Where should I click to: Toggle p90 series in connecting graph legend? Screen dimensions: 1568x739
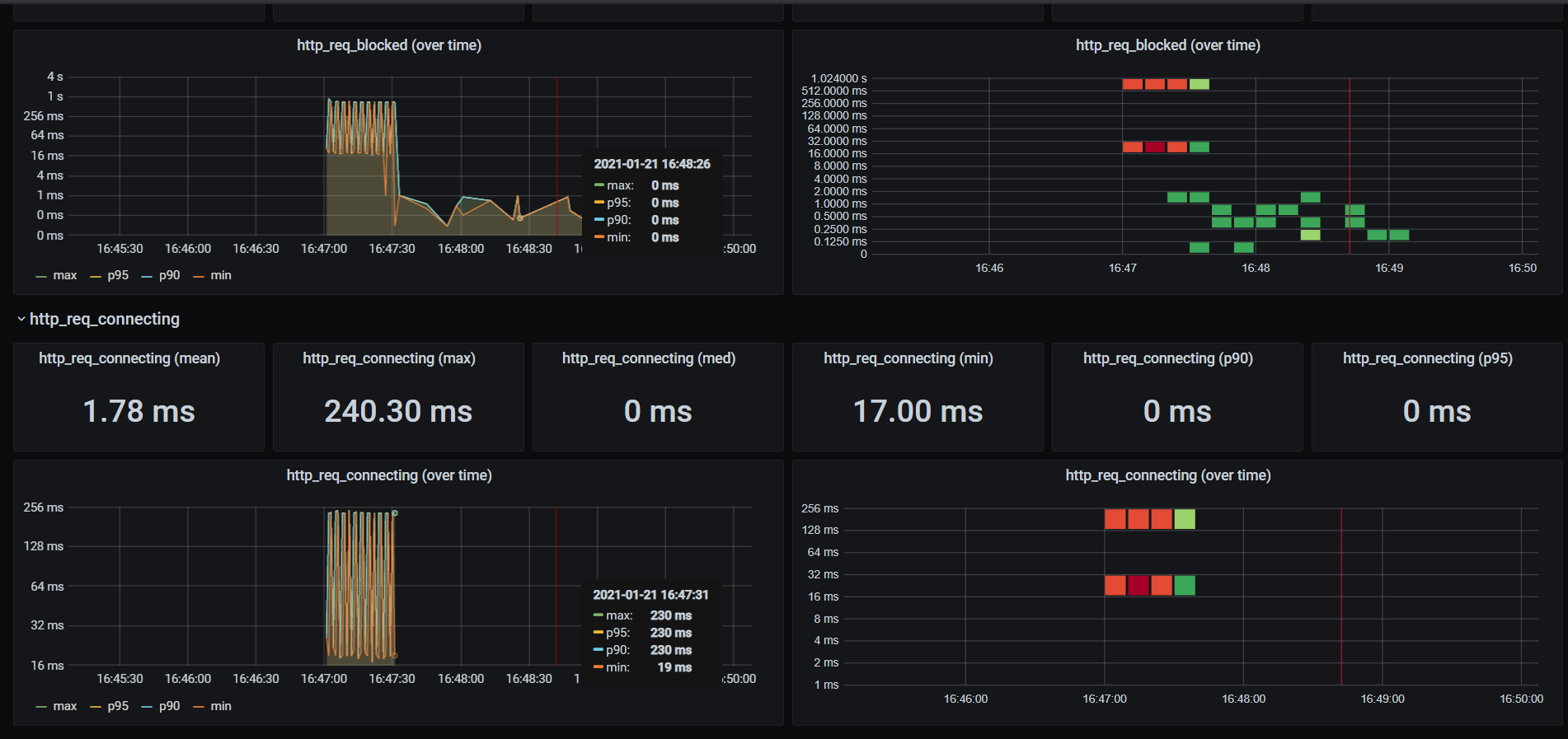click(169, 706)
